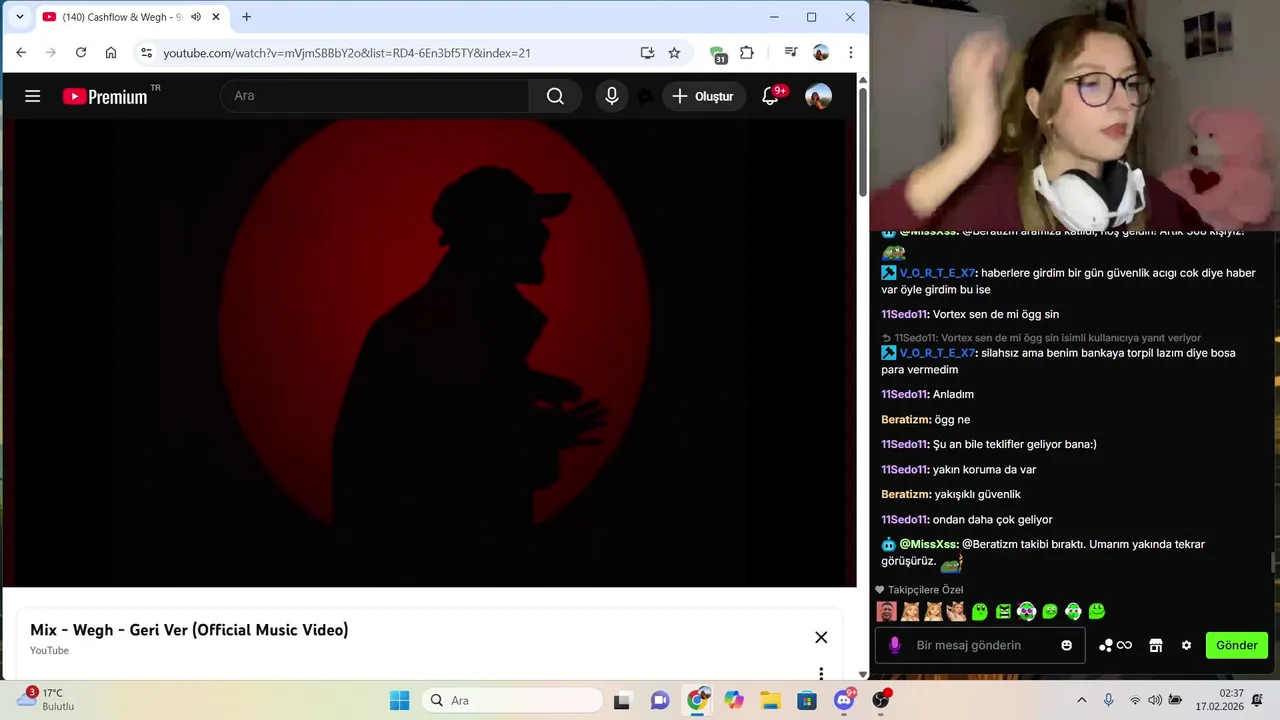
Task: Start voice search with microphone icon
Action: coord(612,96)
